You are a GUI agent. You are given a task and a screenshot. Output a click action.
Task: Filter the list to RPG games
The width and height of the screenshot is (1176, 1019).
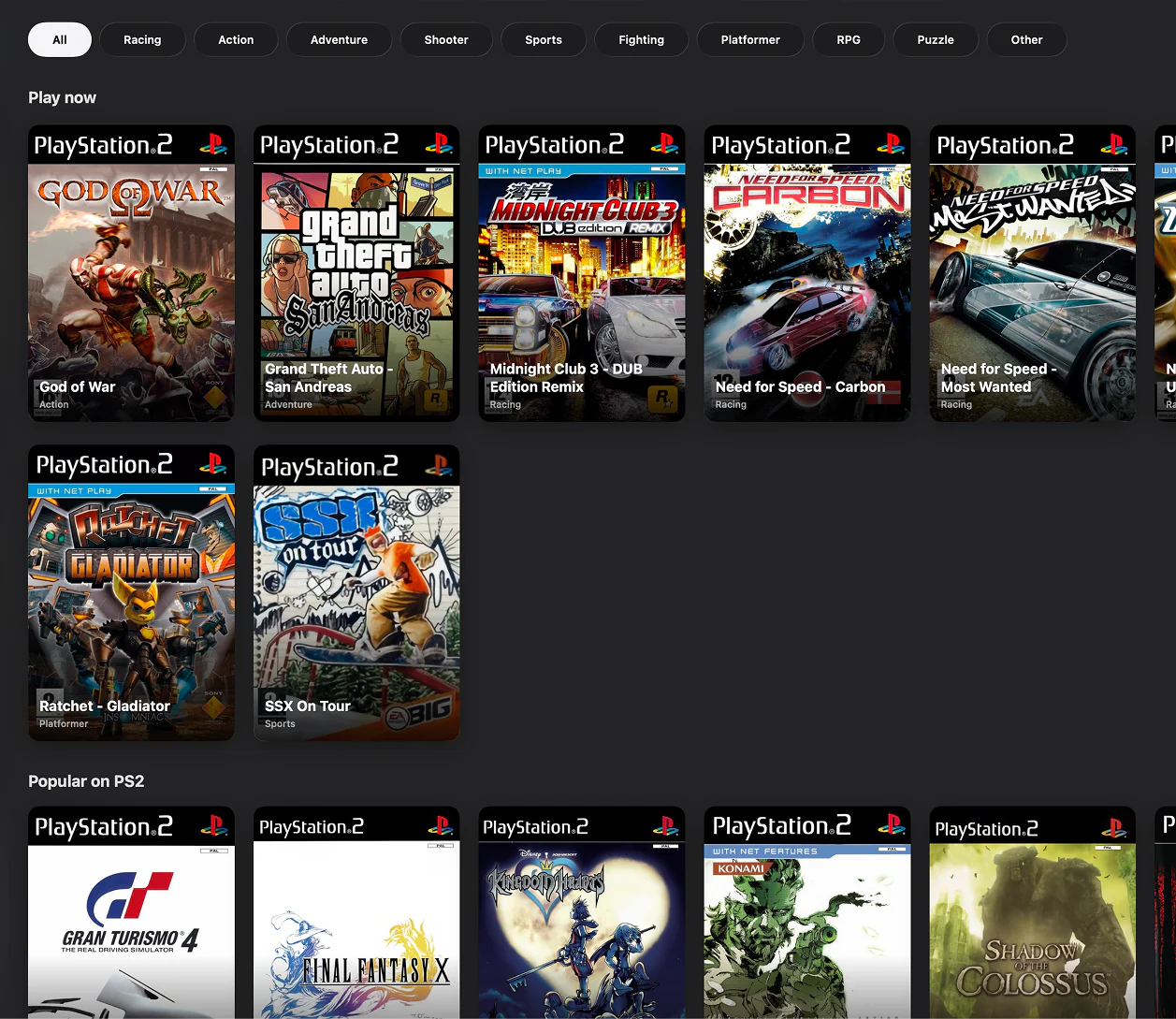[x=849, y=39]
